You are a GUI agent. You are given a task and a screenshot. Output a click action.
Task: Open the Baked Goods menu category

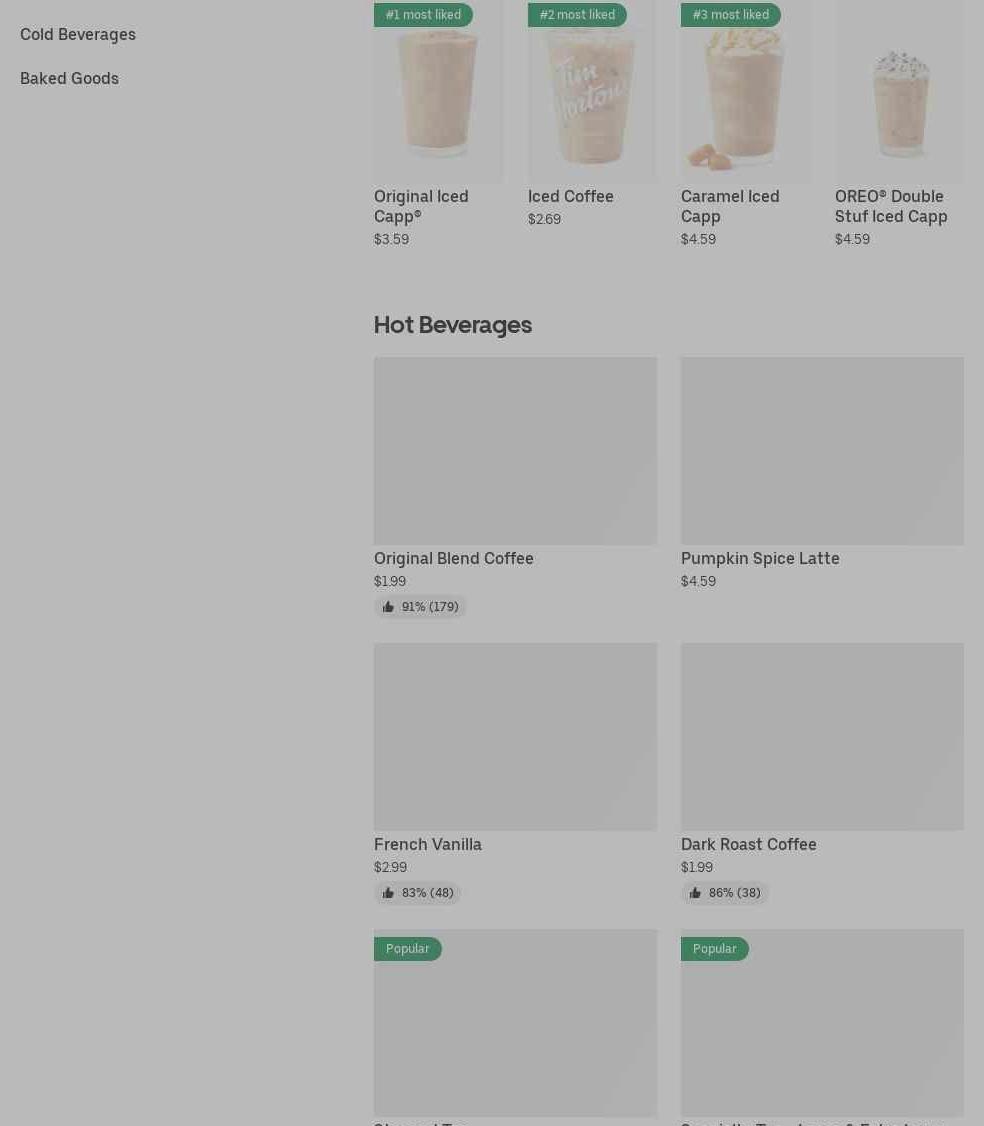[x=70, y=78]
